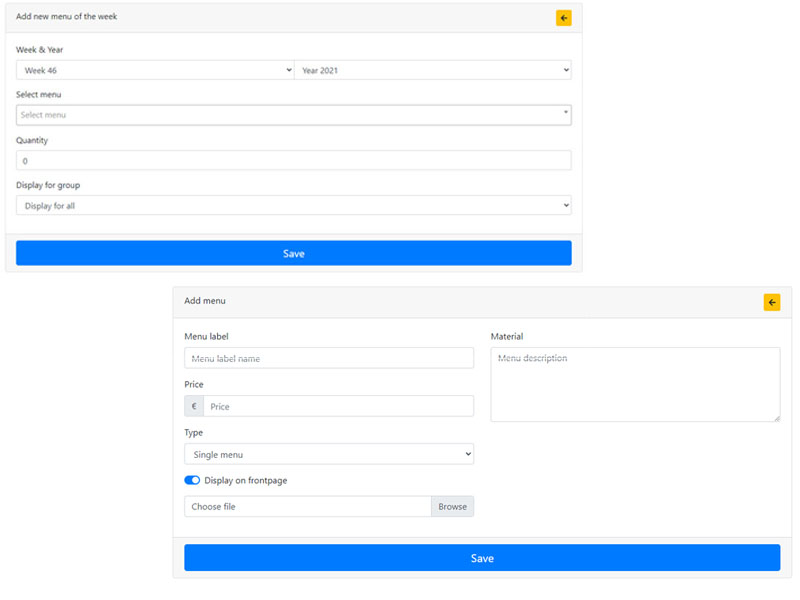Click the back arrow on weekly menu form
The height and width of the screenshot is (600, 800).
coord(563,17)
